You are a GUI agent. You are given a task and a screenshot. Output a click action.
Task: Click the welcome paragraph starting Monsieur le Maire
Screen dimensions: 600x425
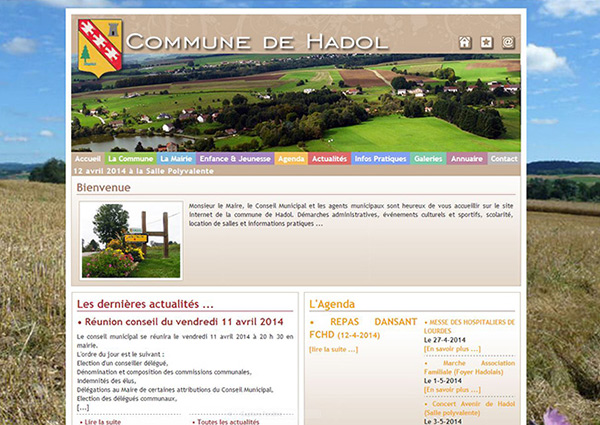point(351,215)
